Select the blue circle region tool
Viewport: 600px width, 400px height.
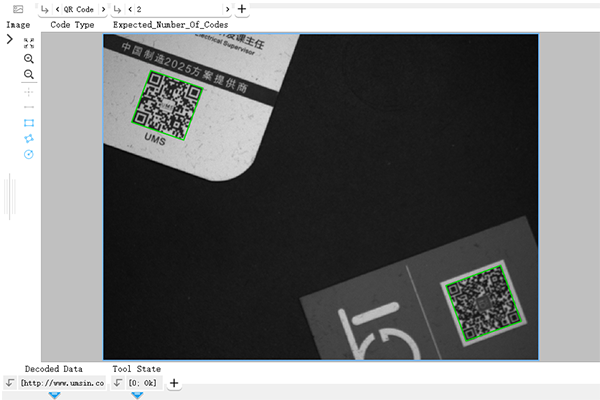click(29, 154)
